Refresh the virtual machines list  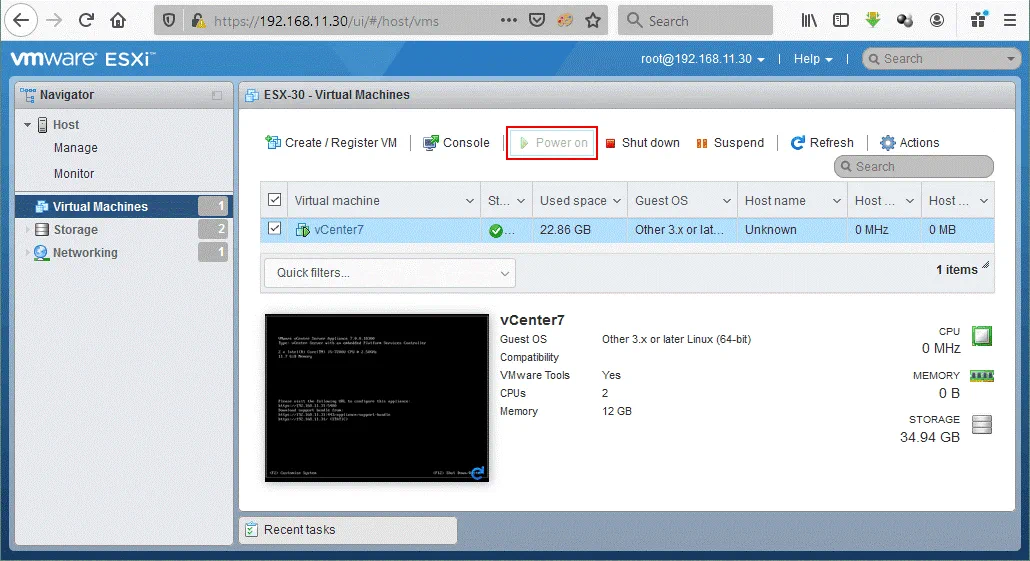click(x=821, y=143)
